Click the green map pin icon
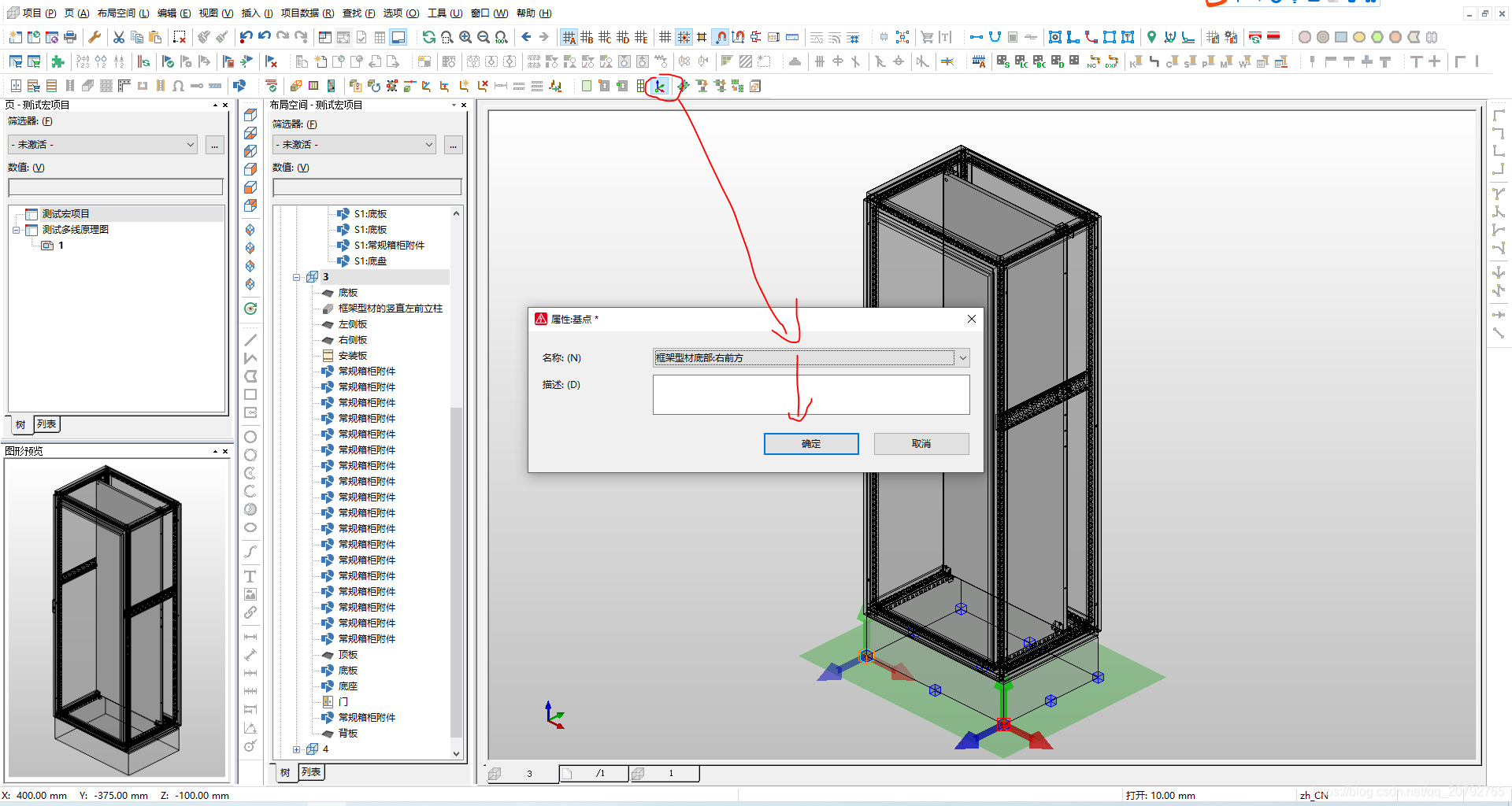The width and height of the screenshot is (1512, 806). click(x=1151, y=37)
